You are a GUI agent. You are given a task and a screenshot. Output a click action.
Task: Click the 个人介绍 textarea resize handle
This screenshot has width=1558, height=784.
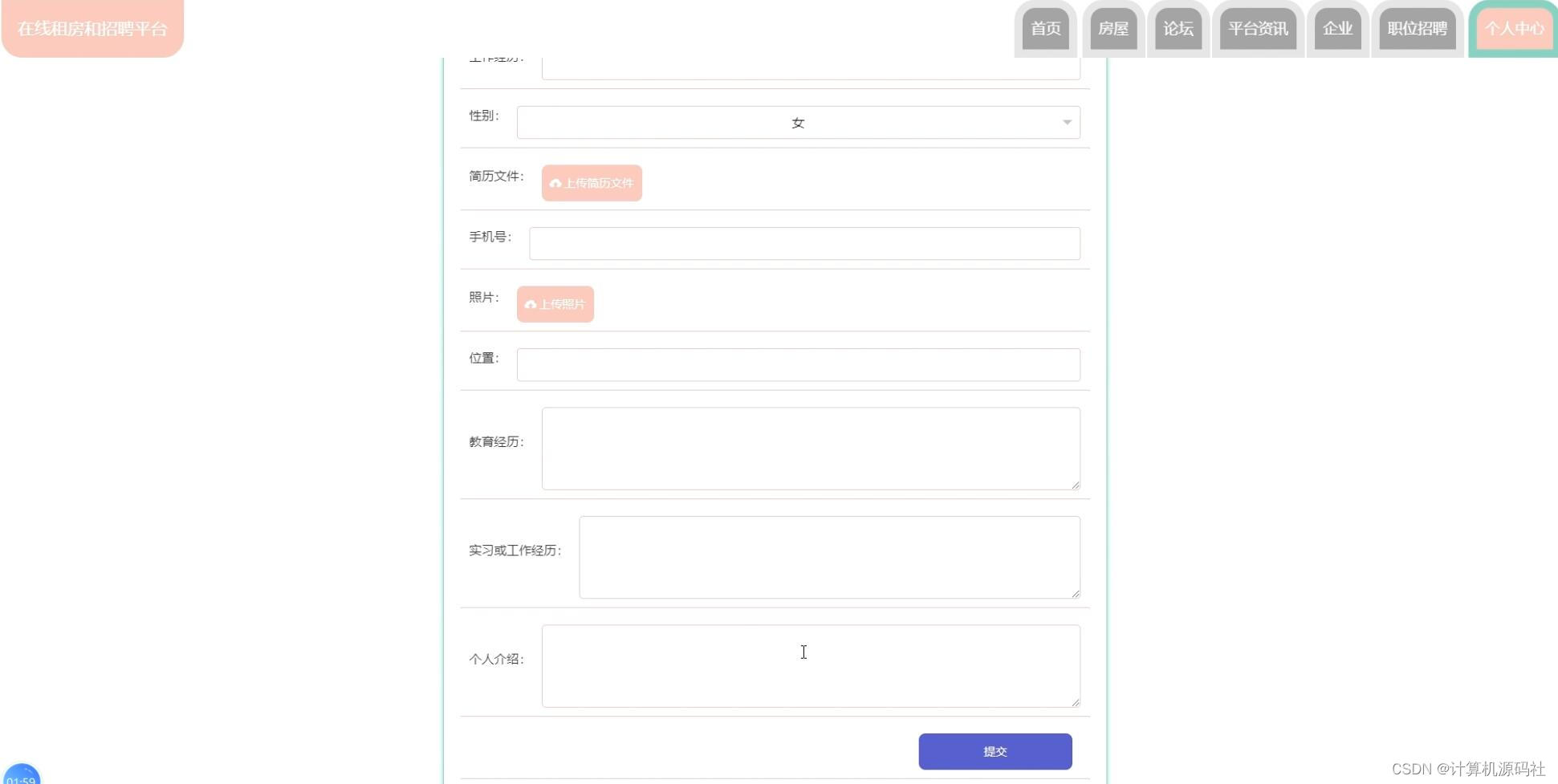[1076, 702]
